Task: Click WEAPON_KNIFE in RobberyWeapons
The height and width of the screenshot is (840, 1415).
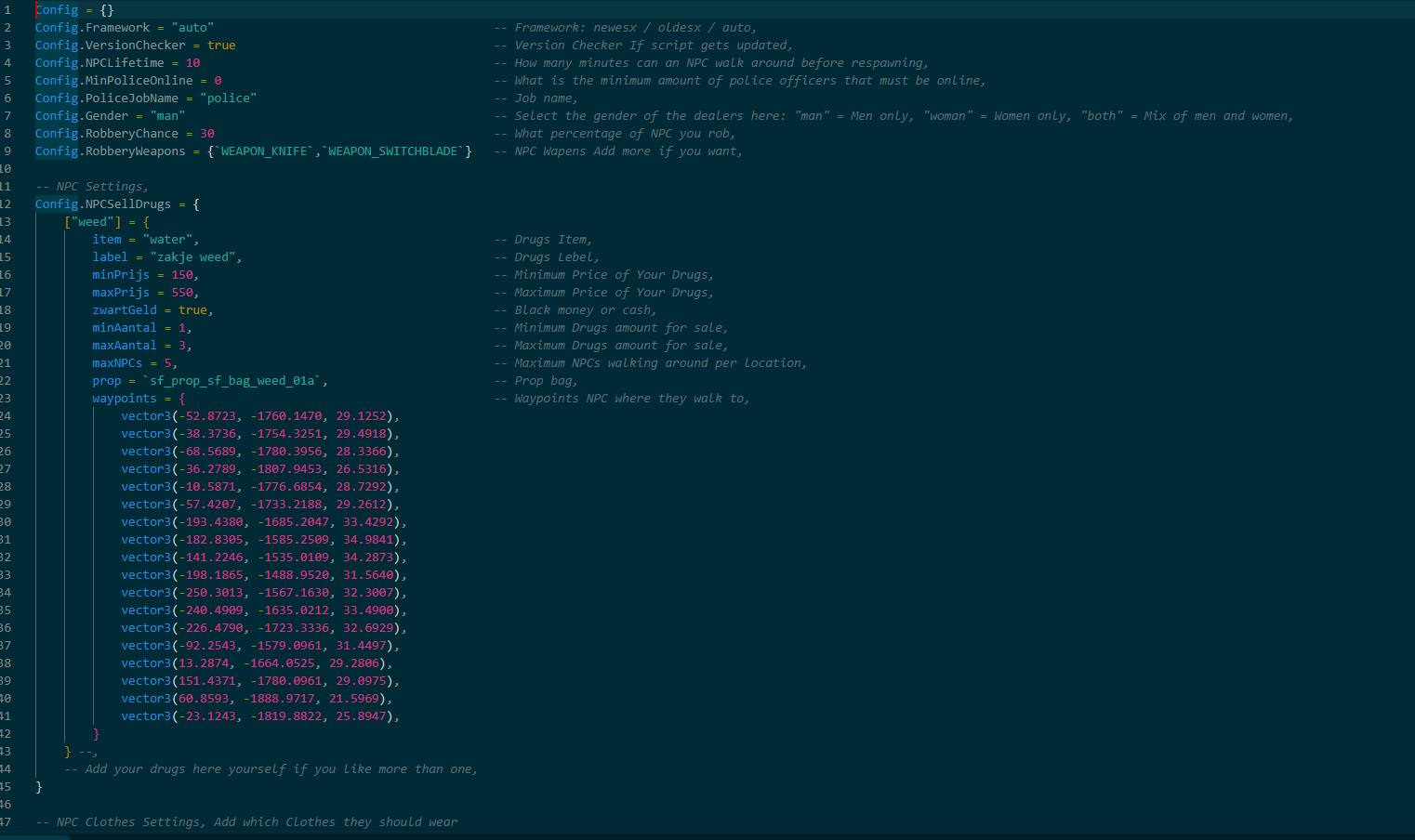Action: tap(264, 151)
